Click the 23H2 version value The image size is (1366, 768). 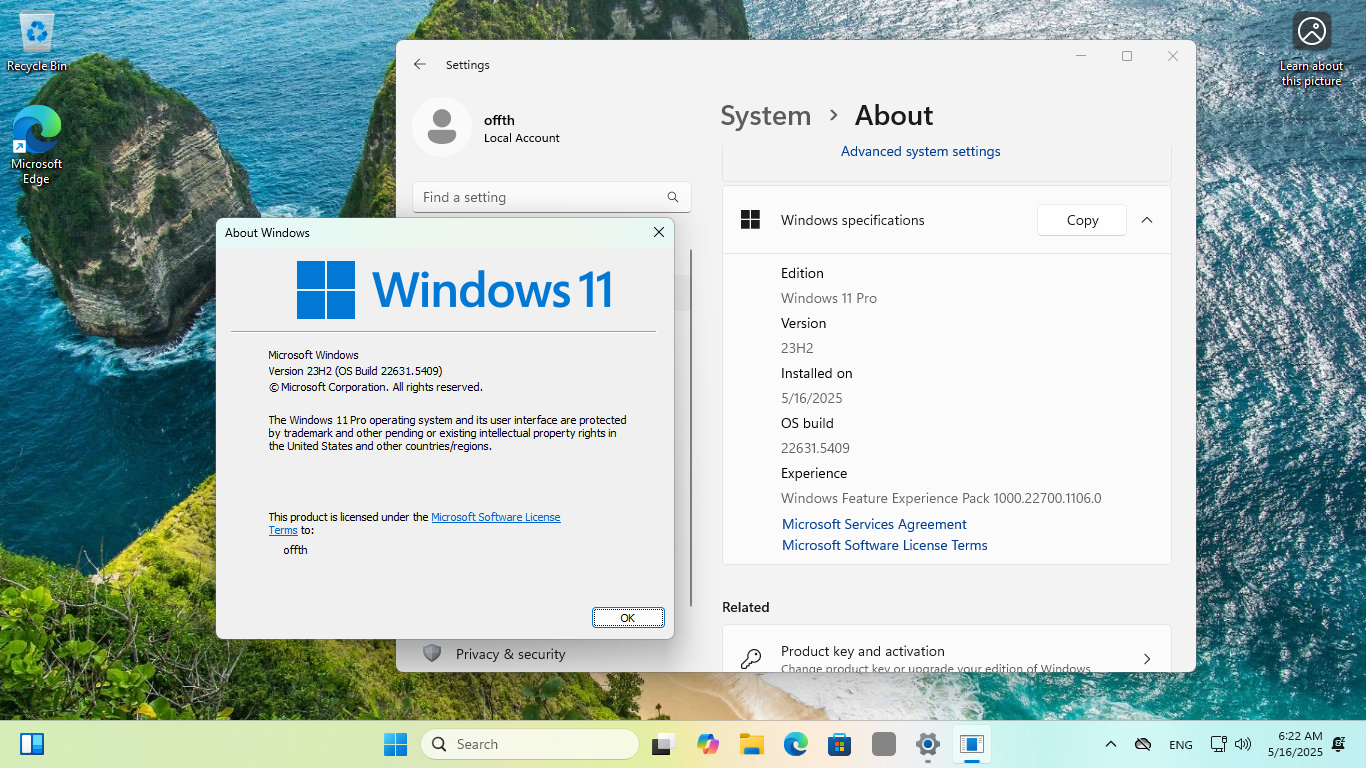pyautogui.click(x=797, y=348)
